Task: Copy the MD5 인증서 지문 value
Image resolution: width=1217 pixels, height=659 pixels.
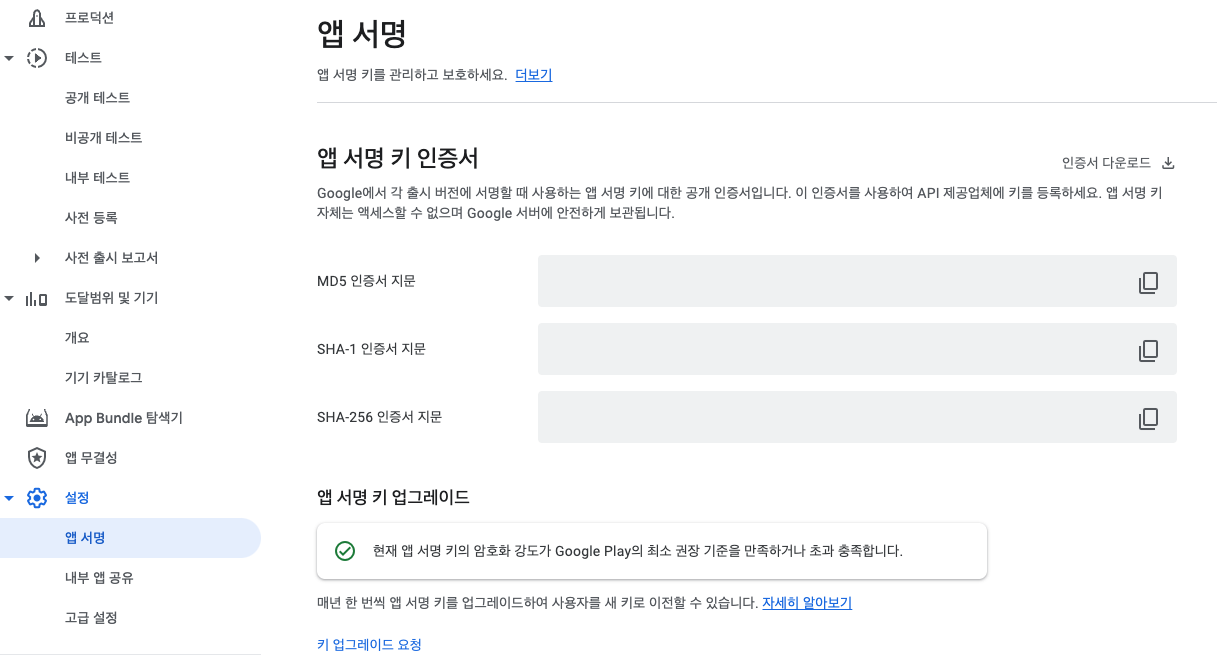Action: (1148, 282)
